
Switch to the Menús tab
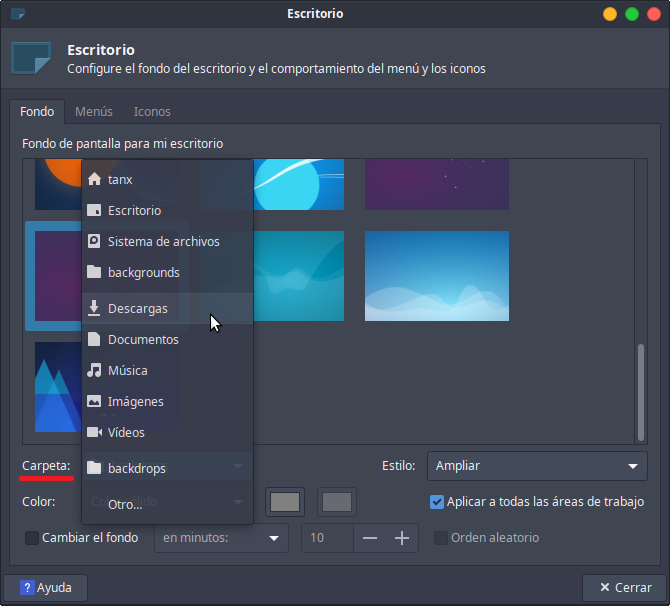94,112
